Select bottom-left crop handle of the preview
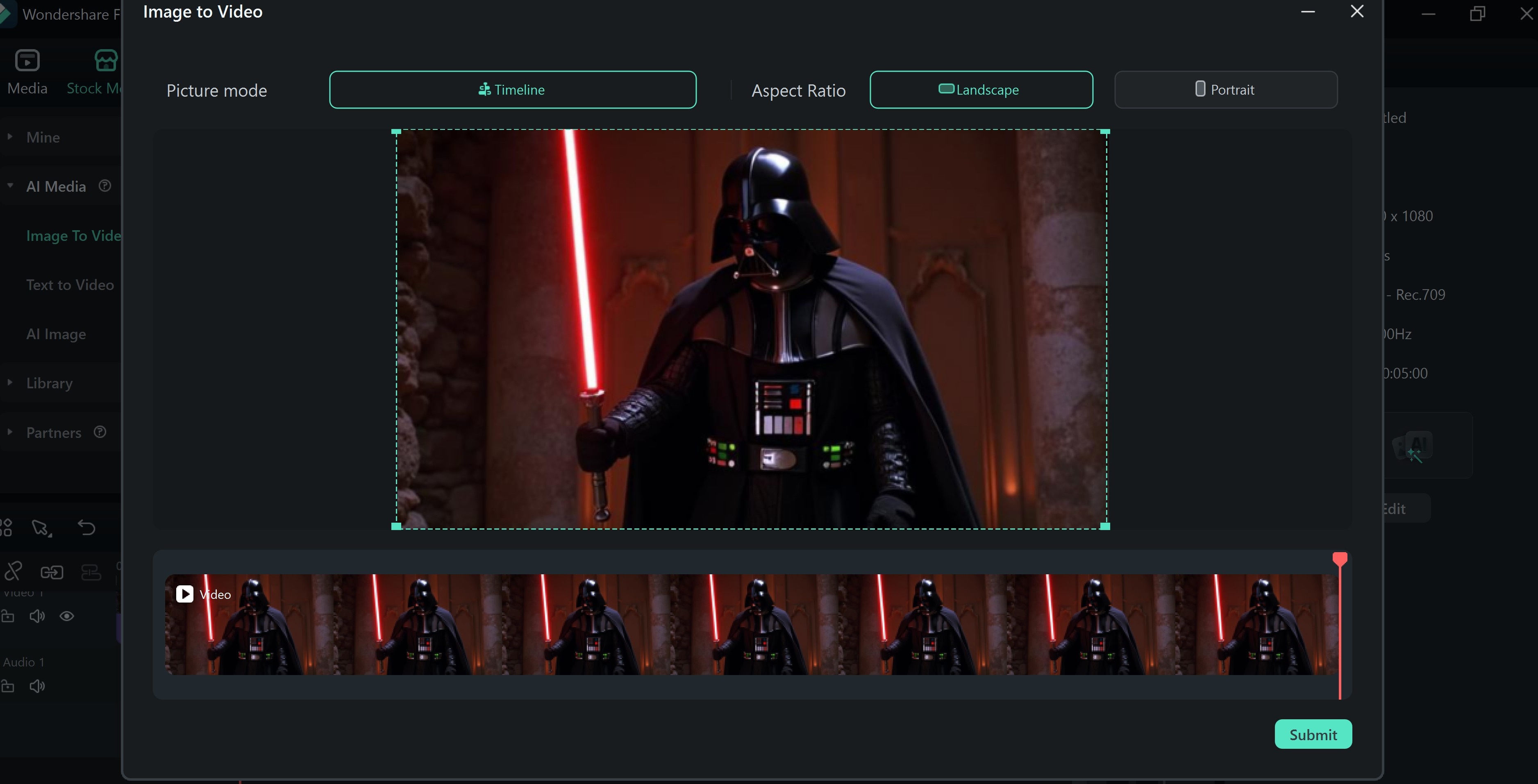 pyautogui.click(x=396, y=526)
